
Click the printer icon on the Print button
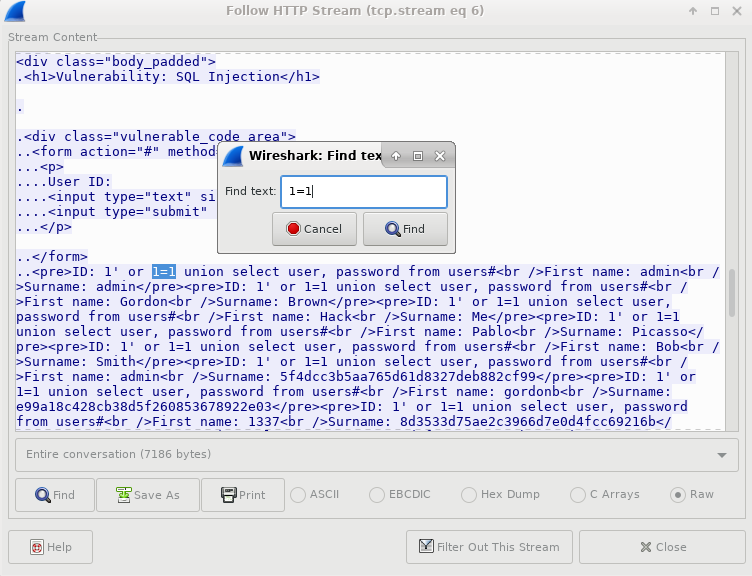pyautogui.click(x=229, y=495)
